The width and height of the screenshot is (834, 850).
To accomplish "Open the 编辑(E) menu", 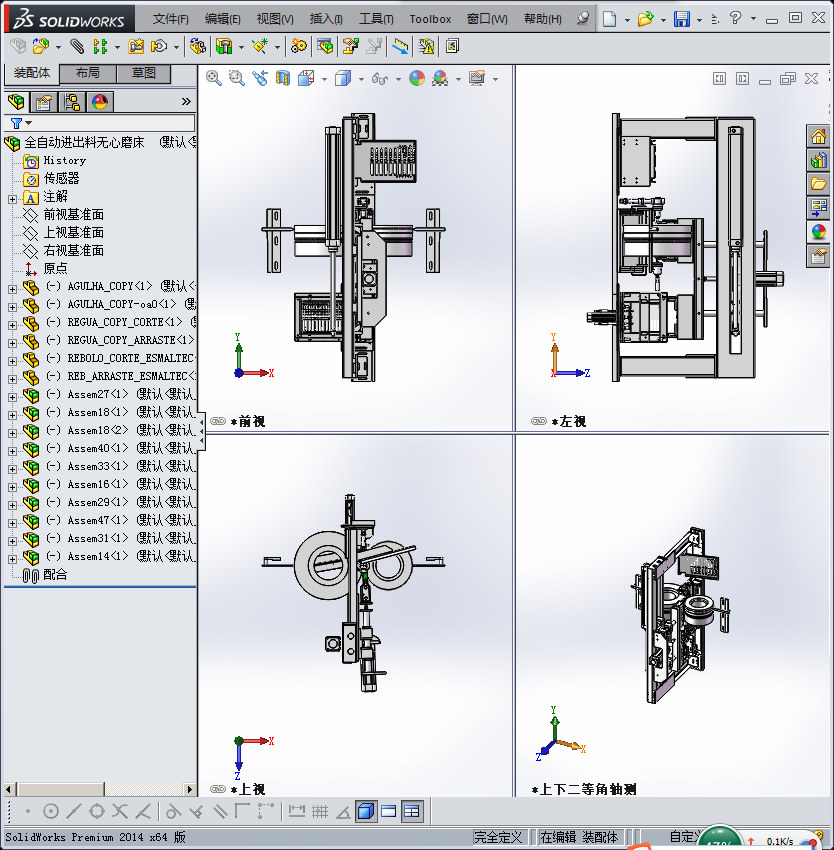I will 222,19.
